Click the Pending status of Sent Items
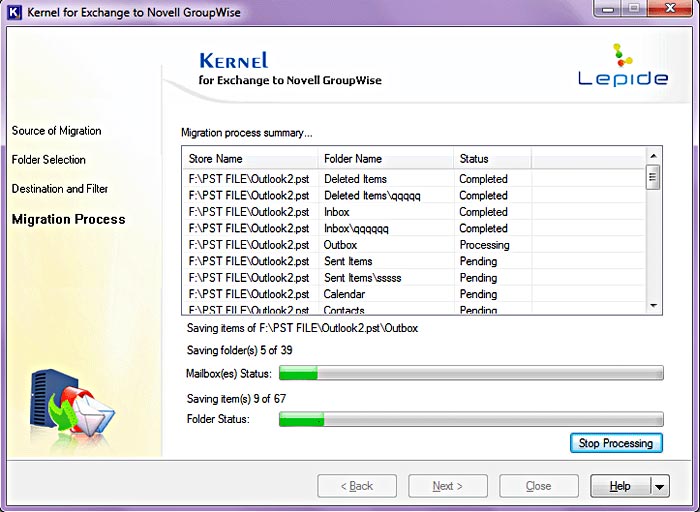Viewport: 700px width, 512px height. (478, 261)
